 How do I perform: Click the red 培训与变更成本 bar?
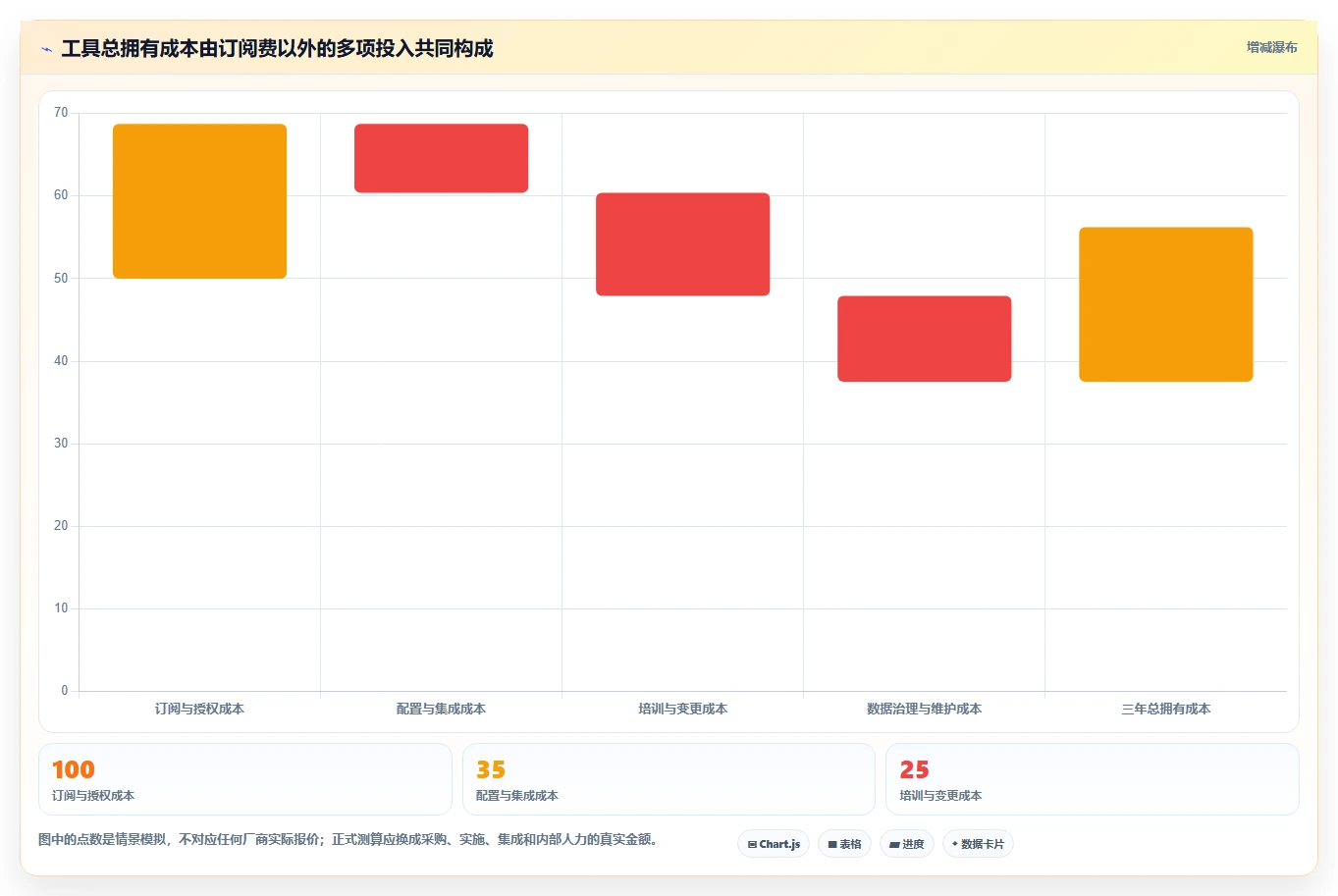(x=683, y=244)
